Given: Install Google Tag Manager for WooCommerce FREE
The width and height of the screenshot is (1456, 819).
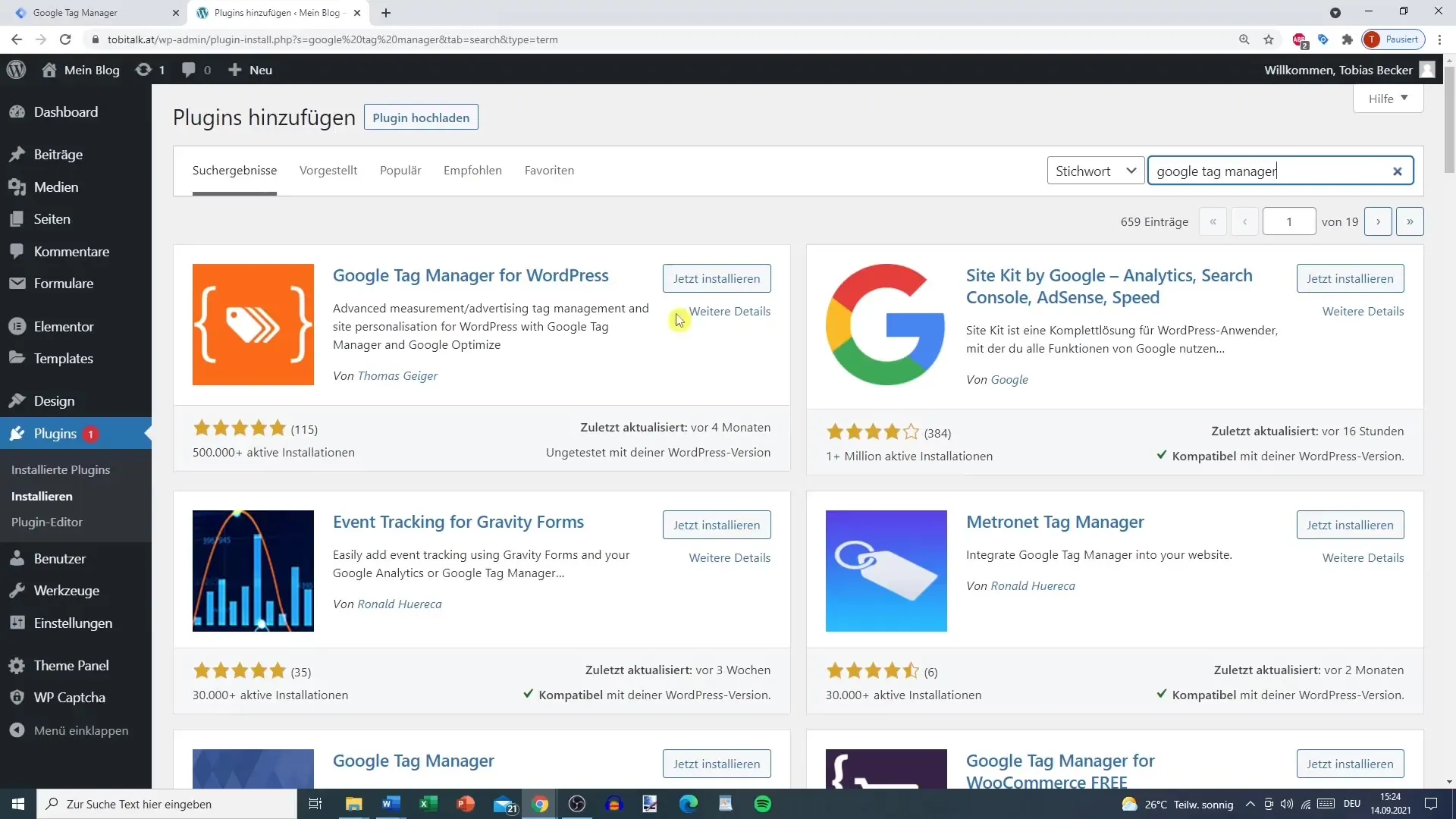Looking at the screenshot, I should (1350, 764).
